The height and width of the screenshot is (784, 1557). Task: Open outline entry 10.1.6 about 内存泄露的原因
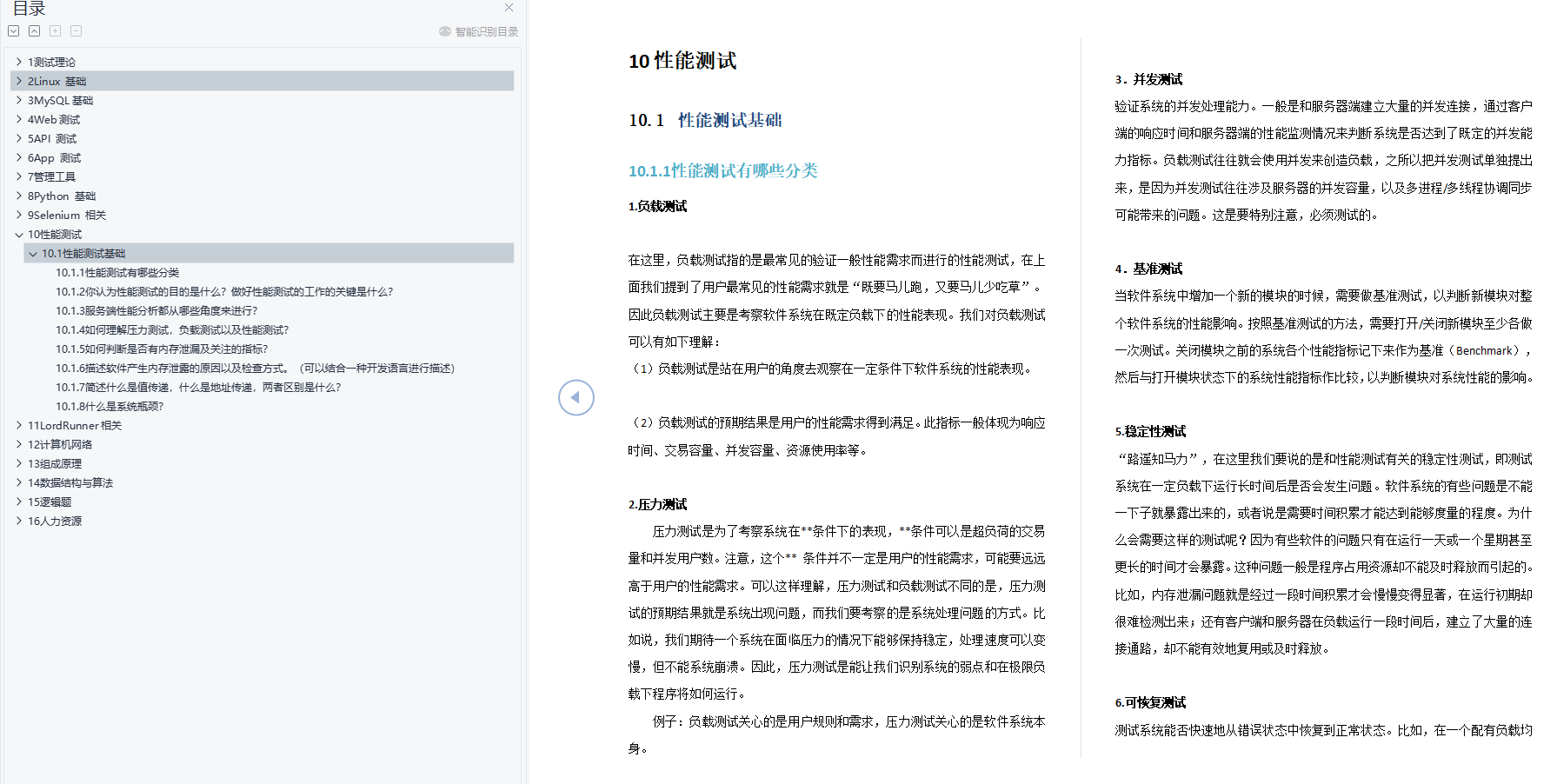point(256,368)
